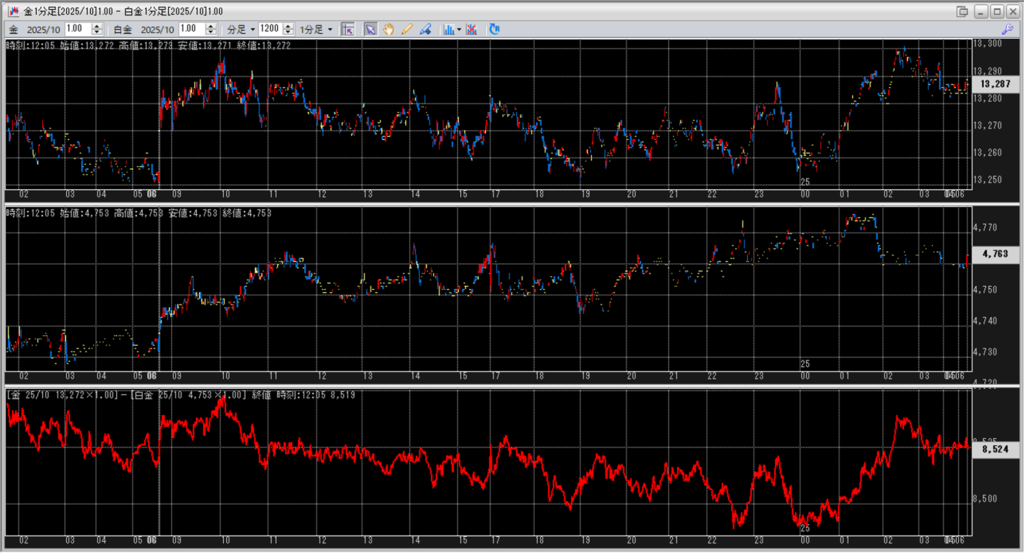Choose the eraser tool in toolbar

(424, 29)
